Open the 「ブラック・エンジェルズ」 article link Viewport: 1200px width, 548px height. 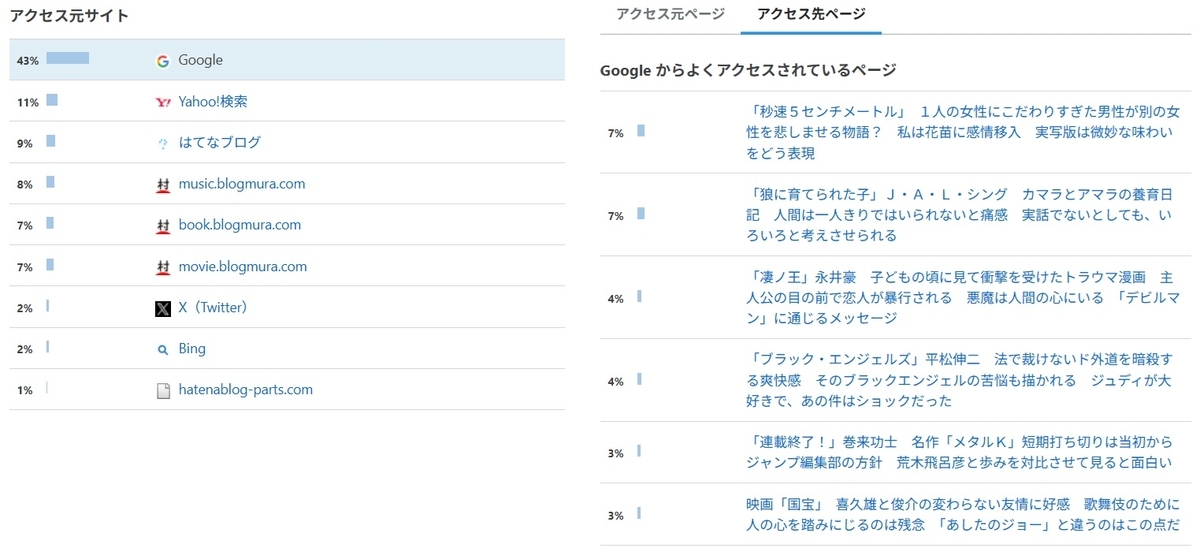958,381
